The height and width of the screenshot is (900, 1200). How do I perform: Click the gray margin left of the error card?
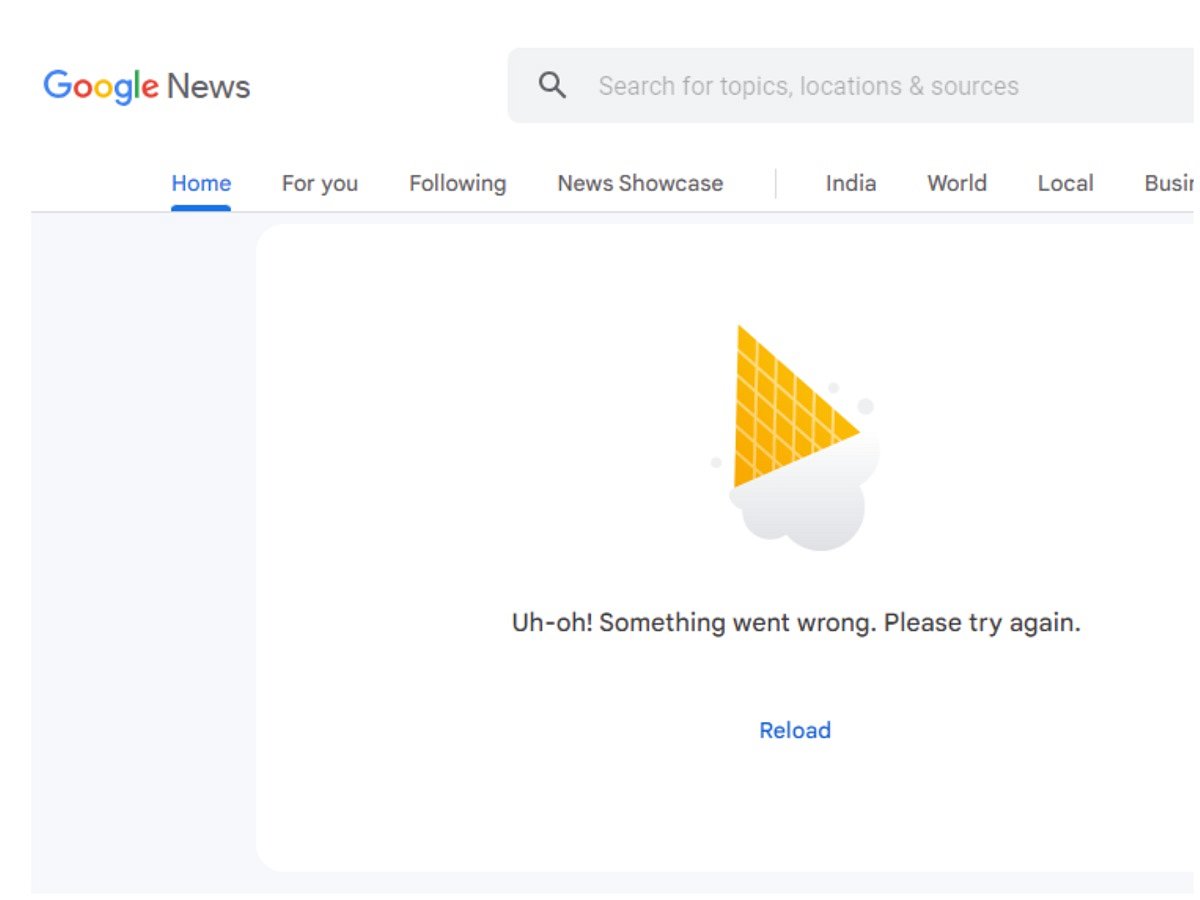(x=140, y=550)
